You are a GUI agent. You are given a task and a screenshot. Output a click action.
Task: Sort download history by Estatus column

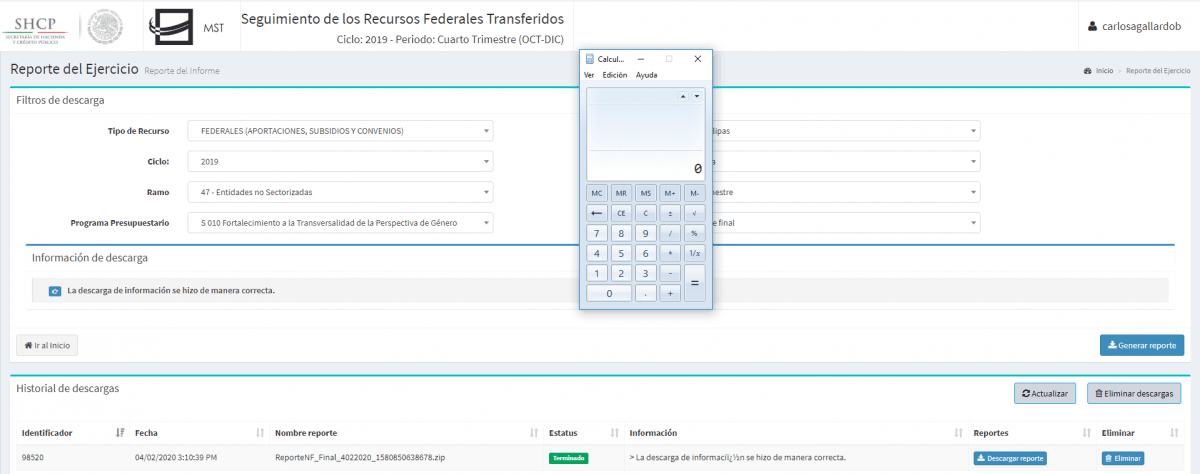614,433
